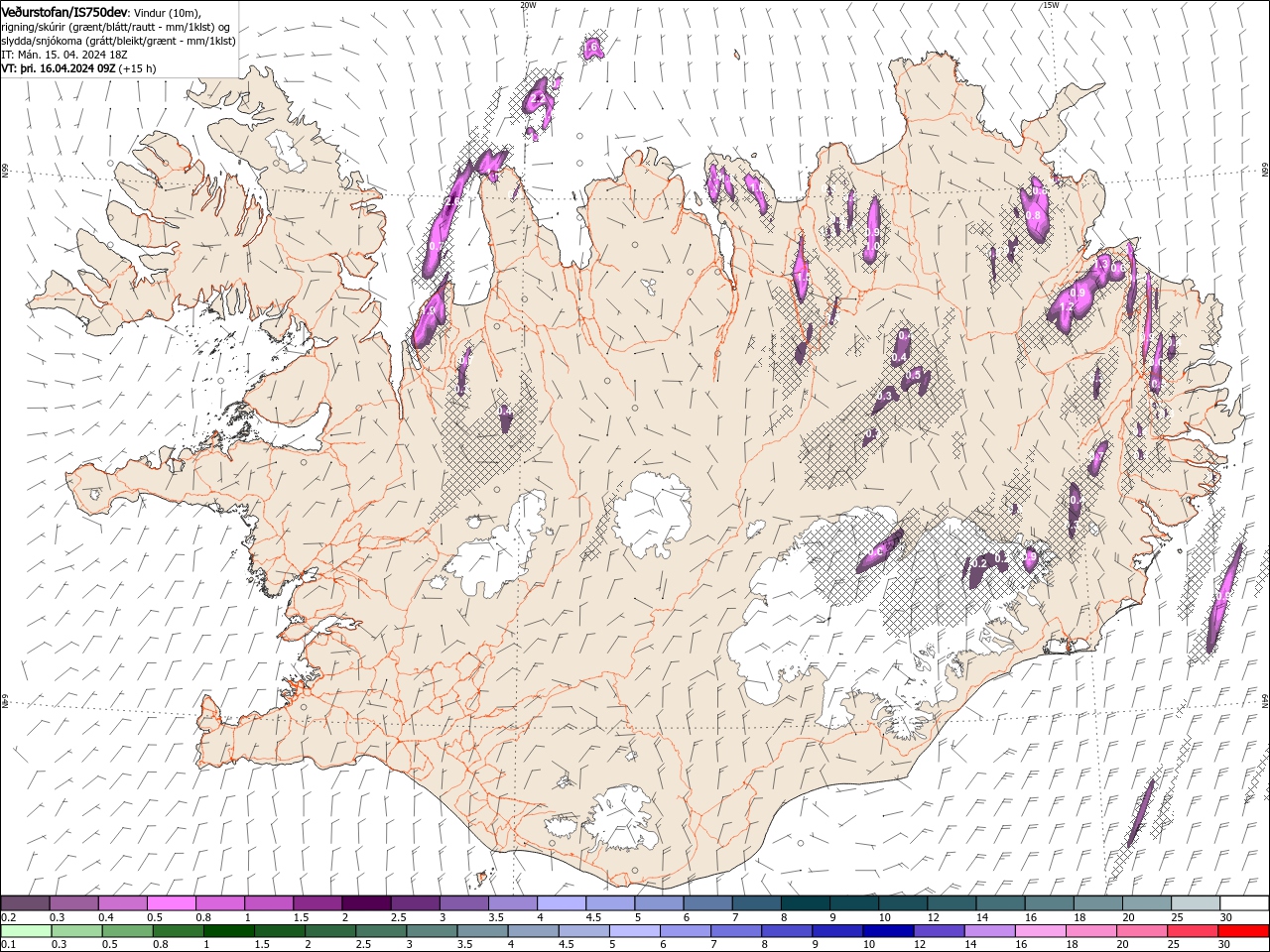The width and height of the screenshot is (1270, 952).
Task: Pick the slate blue snow swatch labeled 6
Action: click(x=707, y=903)
